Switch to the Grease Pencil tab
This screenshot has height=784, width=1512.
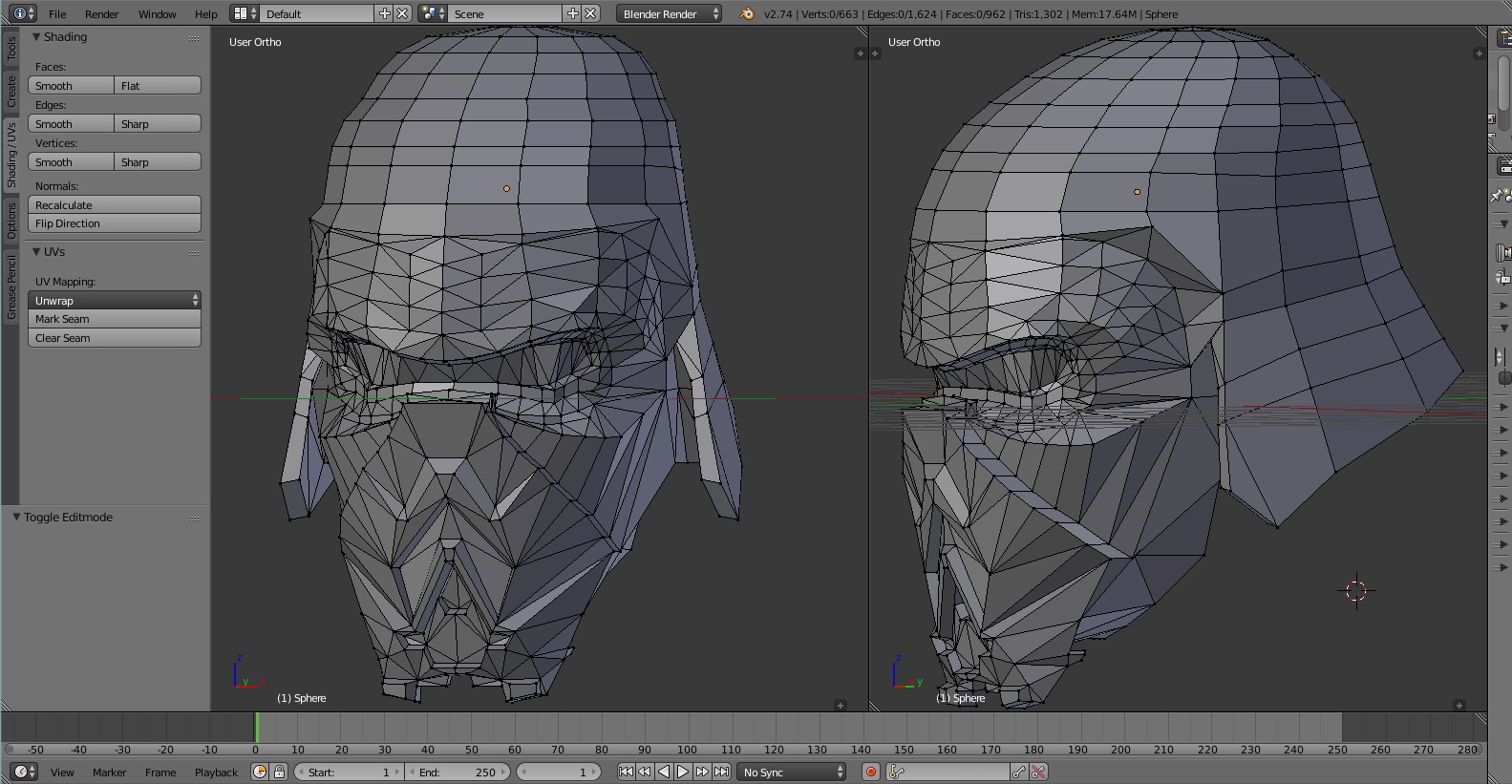coord(11,286)
